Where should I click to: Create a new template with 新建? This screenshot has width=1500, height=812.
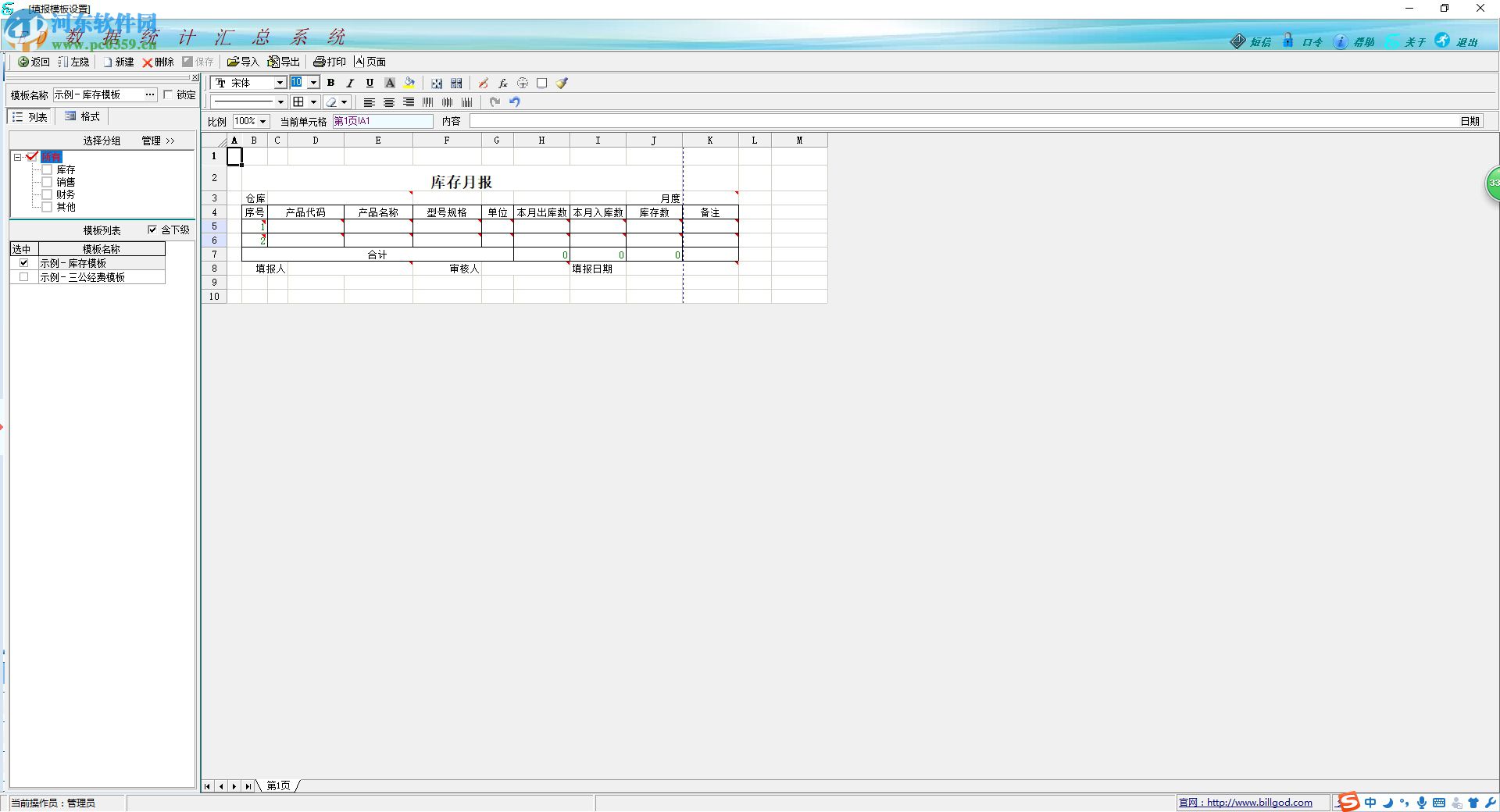point(118,62)
